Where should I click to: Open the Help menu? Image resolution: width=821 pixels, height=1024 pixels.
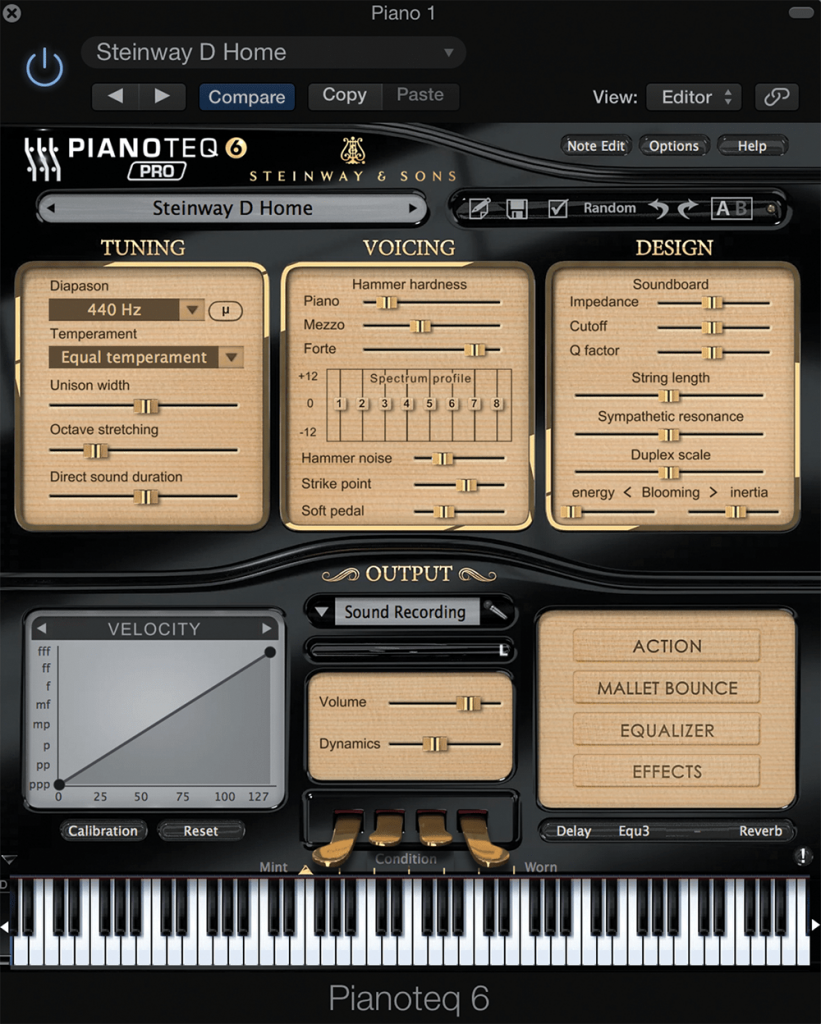[x=752, y=146]
